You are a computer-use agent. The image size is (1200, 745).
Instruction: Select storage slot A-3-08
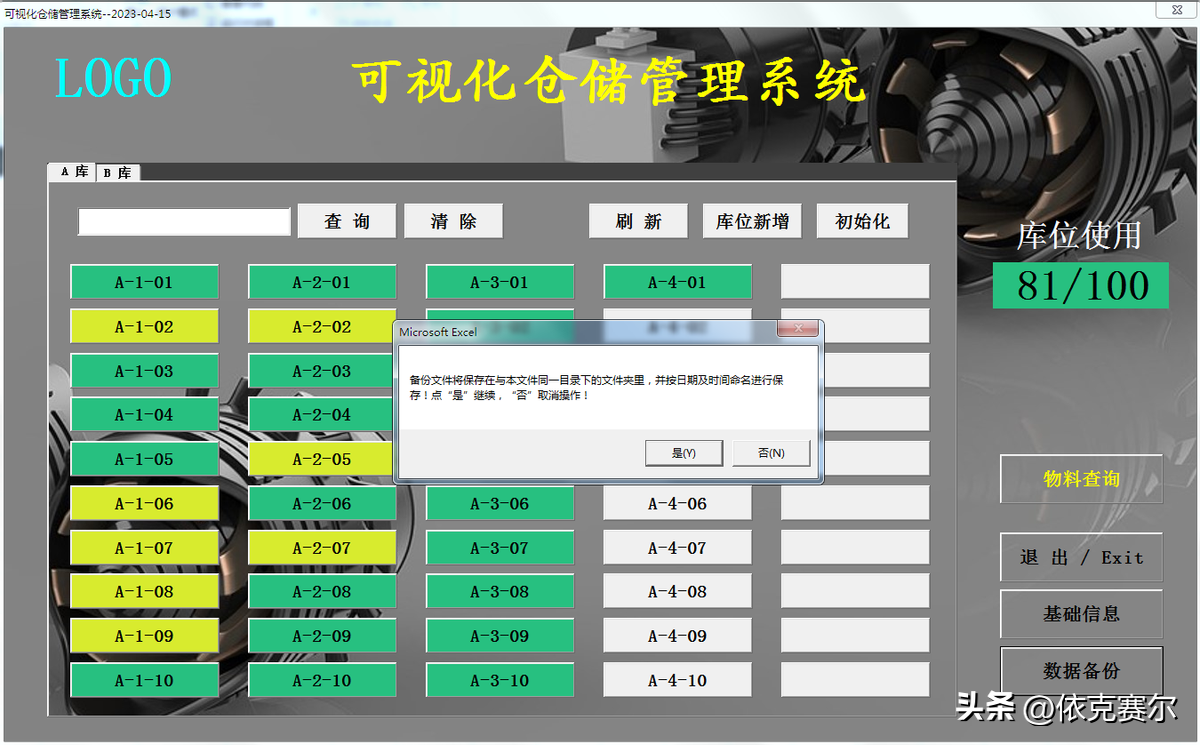[500, 591]
